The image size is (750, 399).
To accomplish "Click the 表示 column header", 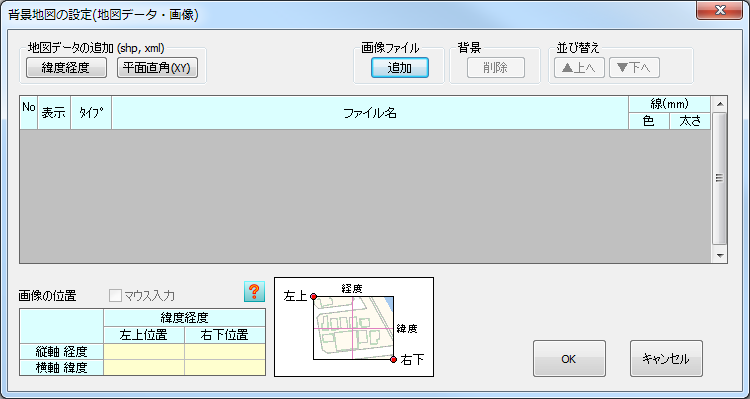I will (54, 113).
